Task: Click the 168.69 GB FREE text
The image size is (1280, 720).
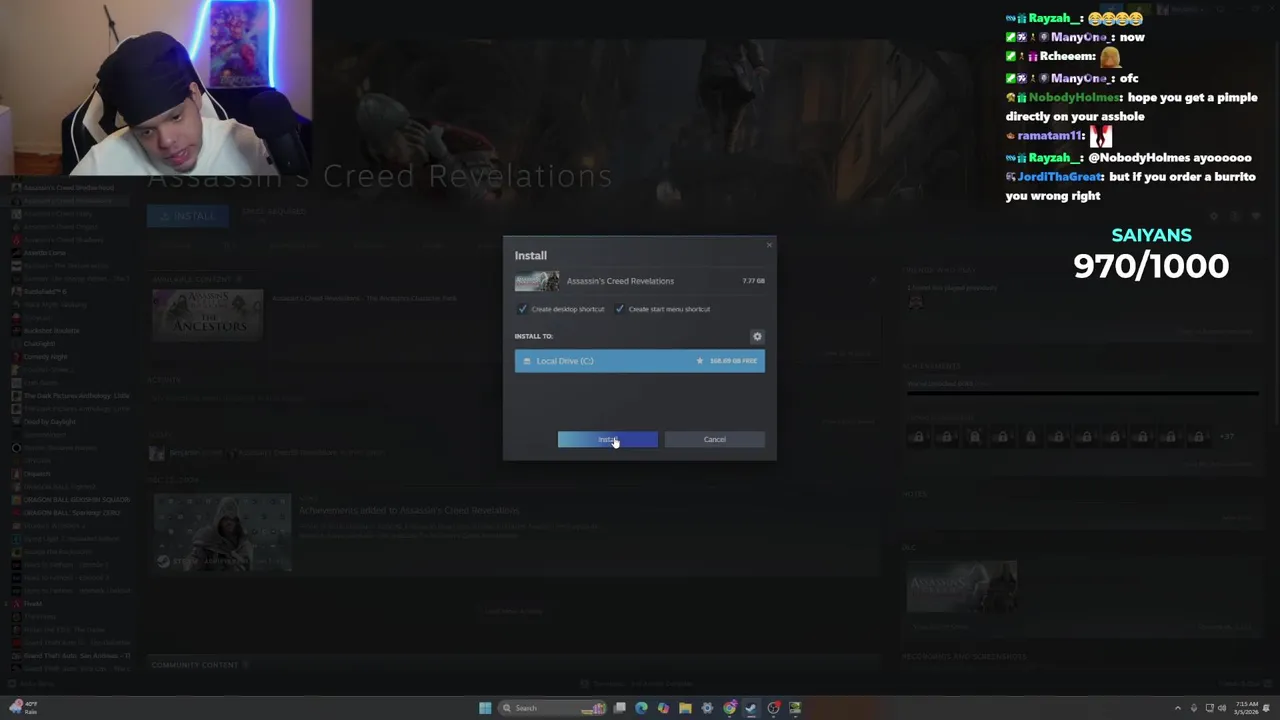Action: coord(733,361)
